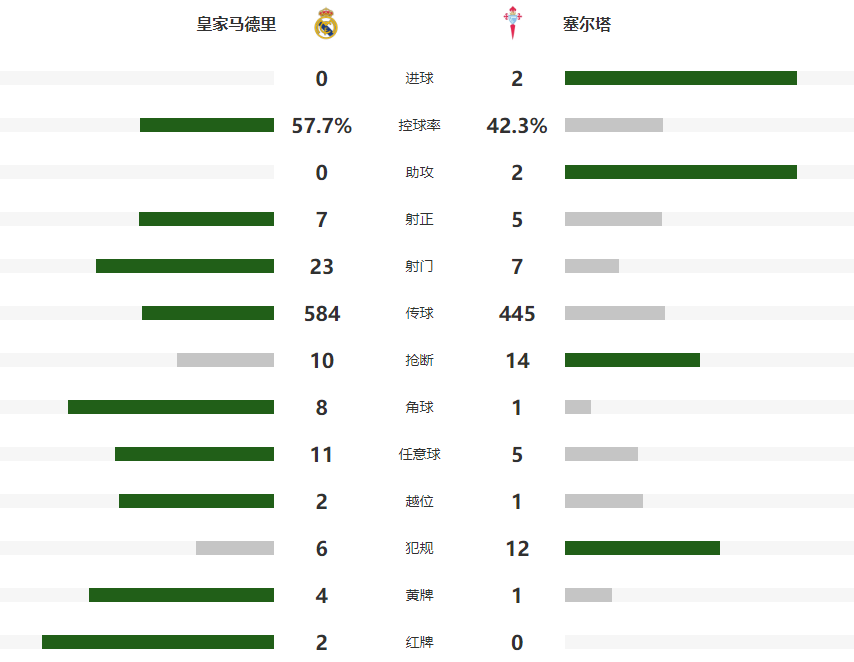Click Celta's green 犯规 fouls bar

tap(642, 548)
